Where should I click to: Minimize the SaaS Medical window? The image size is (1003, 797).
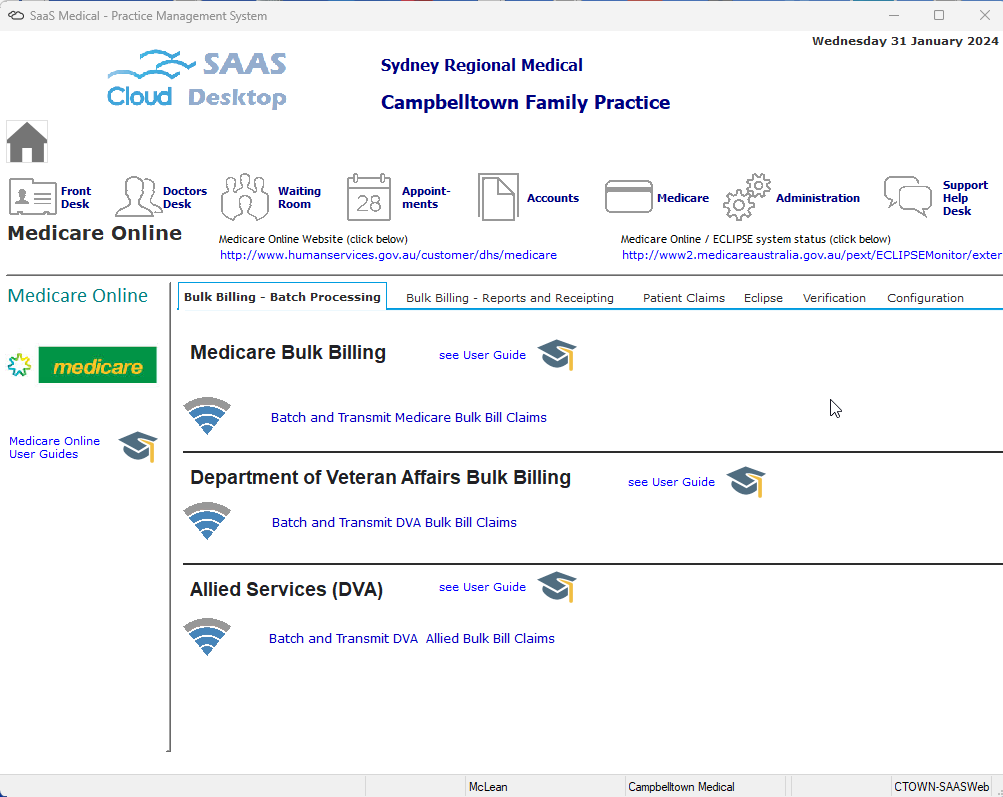pos(894,15)
